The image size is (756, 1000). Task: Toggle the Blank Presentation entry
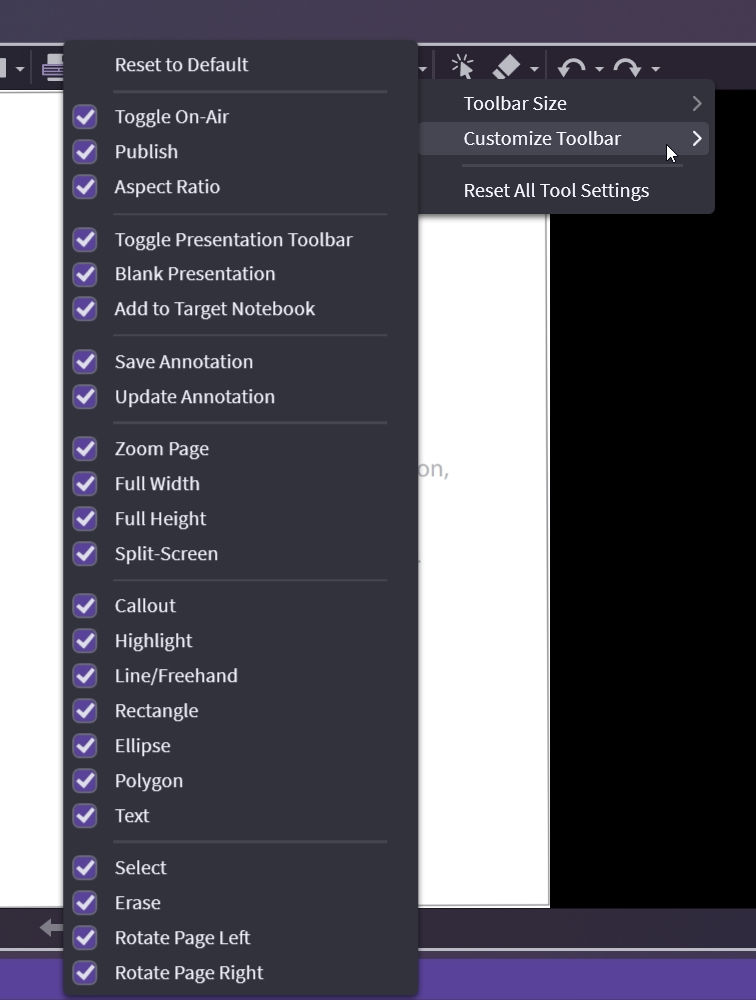(85, 274)
